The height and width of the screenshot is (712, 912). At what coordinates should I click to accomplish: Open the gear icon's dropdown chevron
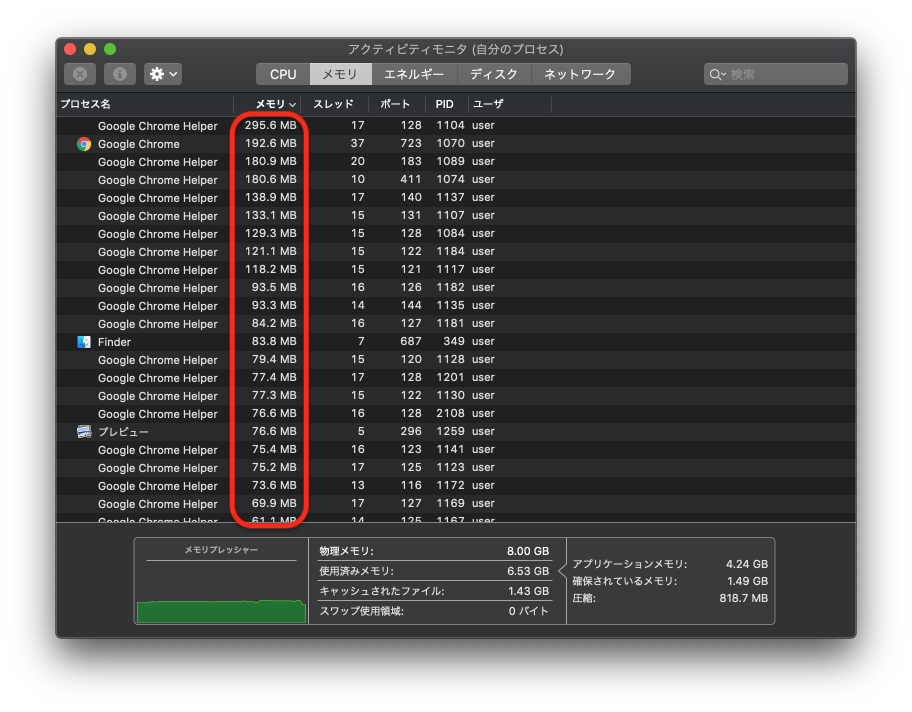172,73
